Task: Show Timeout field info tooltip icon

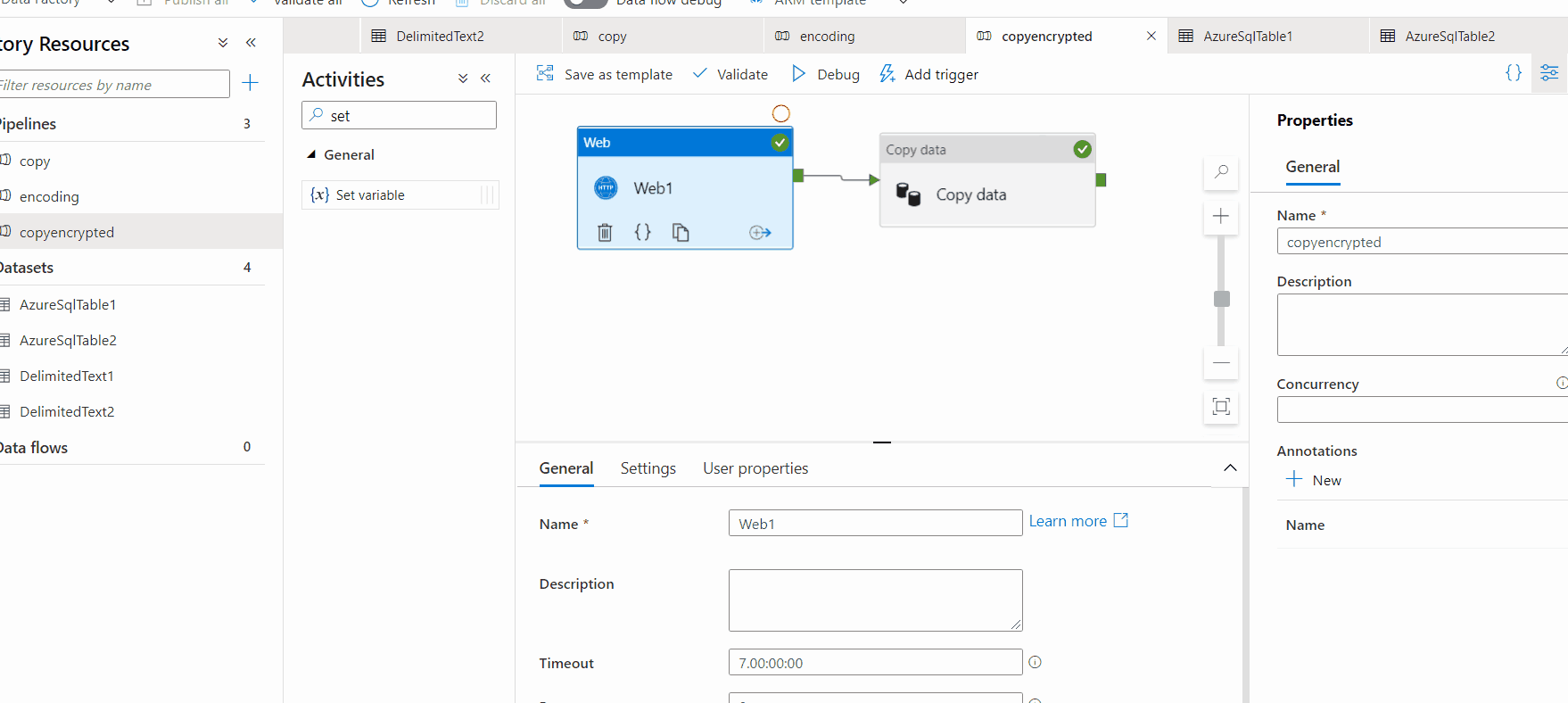Action: [x=1035, y=662]
